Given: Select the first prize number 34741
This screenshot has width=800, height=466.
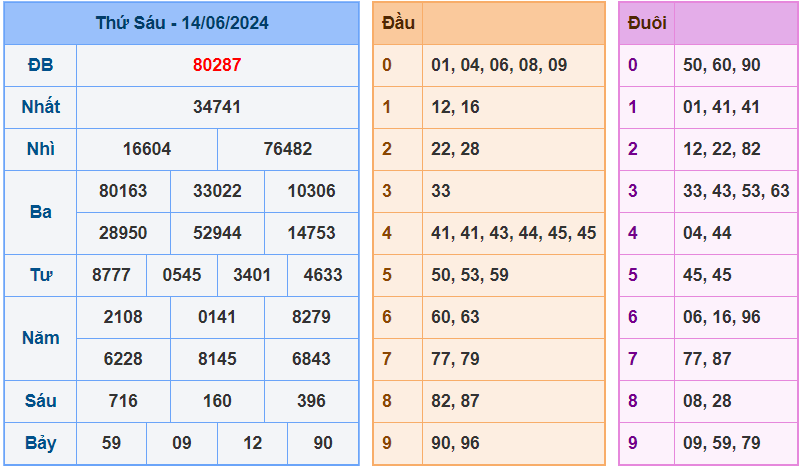Looking at the screenshot, I should 217,107.
